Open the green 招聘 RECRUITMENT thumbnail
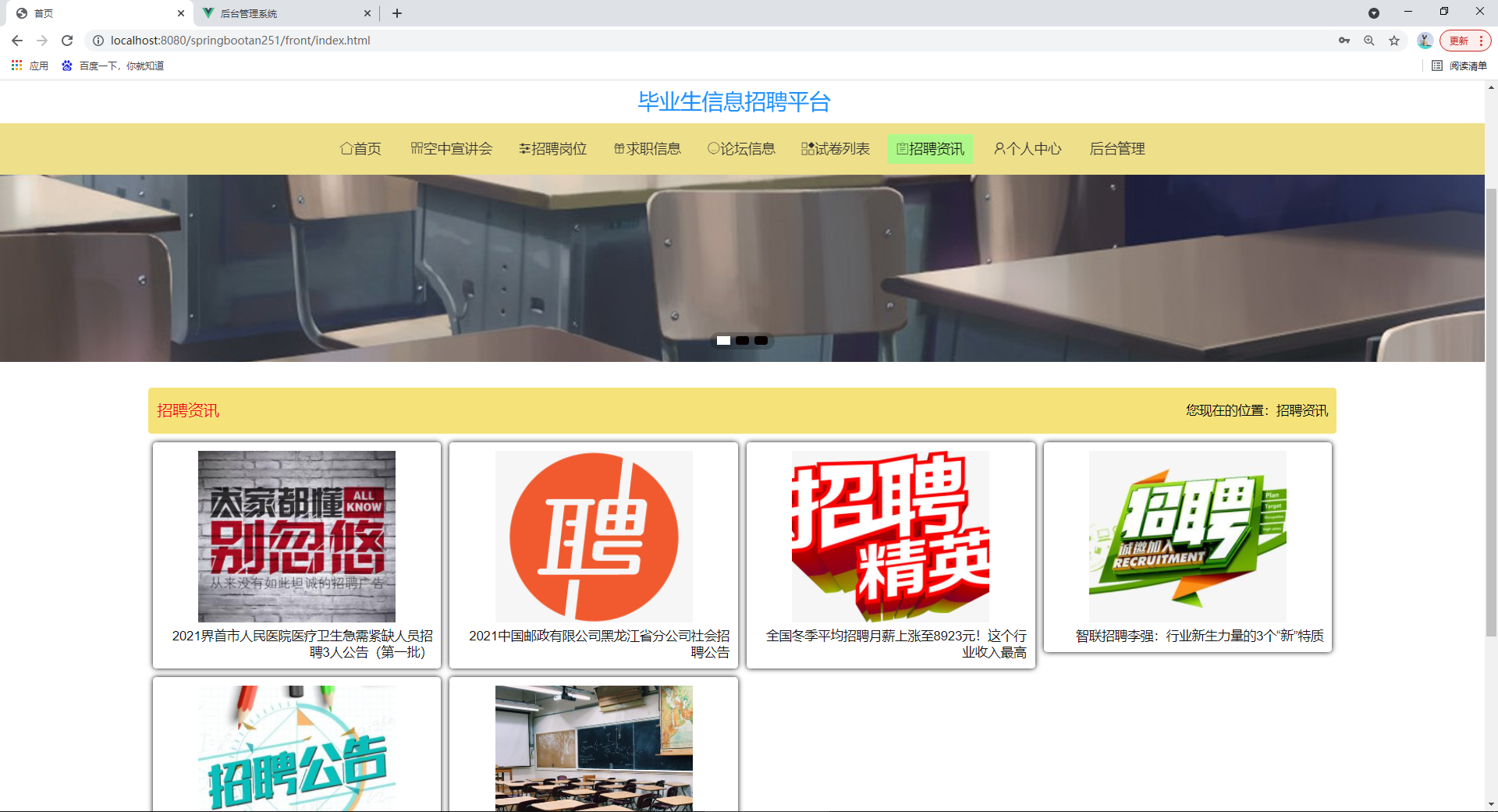Viewport: 1498px width, 812px height. point(1187,536)
